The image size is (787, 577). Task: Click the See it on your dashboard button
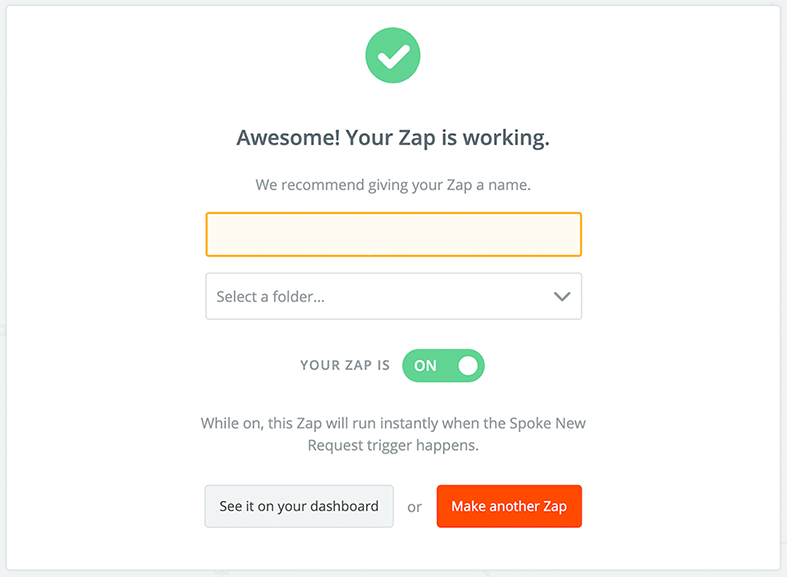299,506
